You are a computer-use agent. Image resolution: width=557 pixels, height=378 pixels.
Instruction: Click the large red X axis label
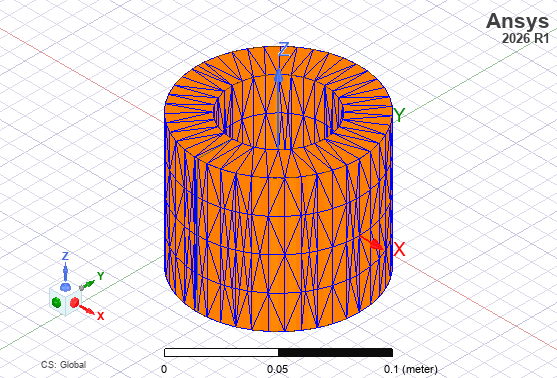pos(399,249)
